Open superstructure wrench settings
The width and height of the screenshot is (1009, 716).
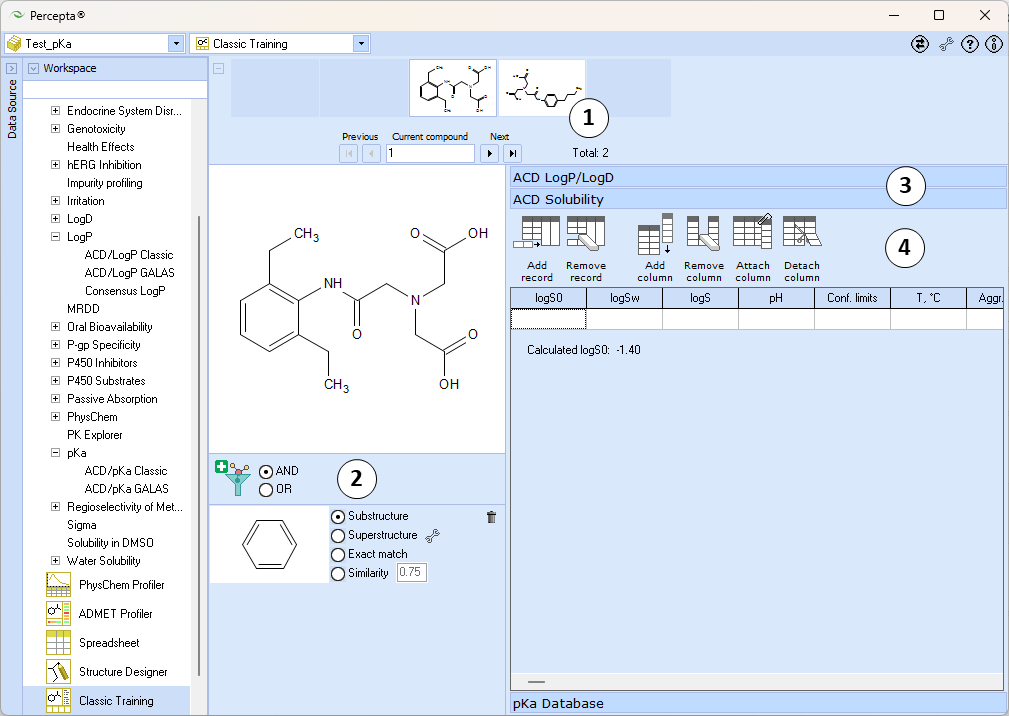point(432,535)
